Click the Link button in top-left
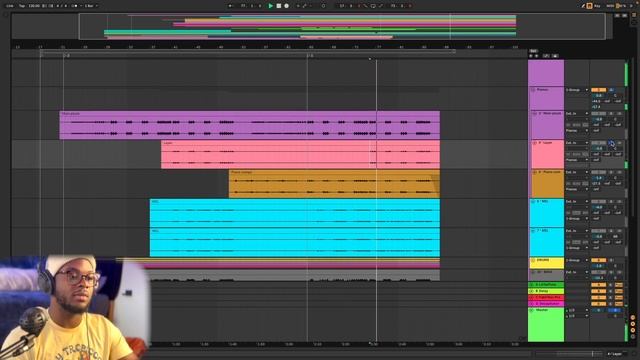 pos(10,6)
